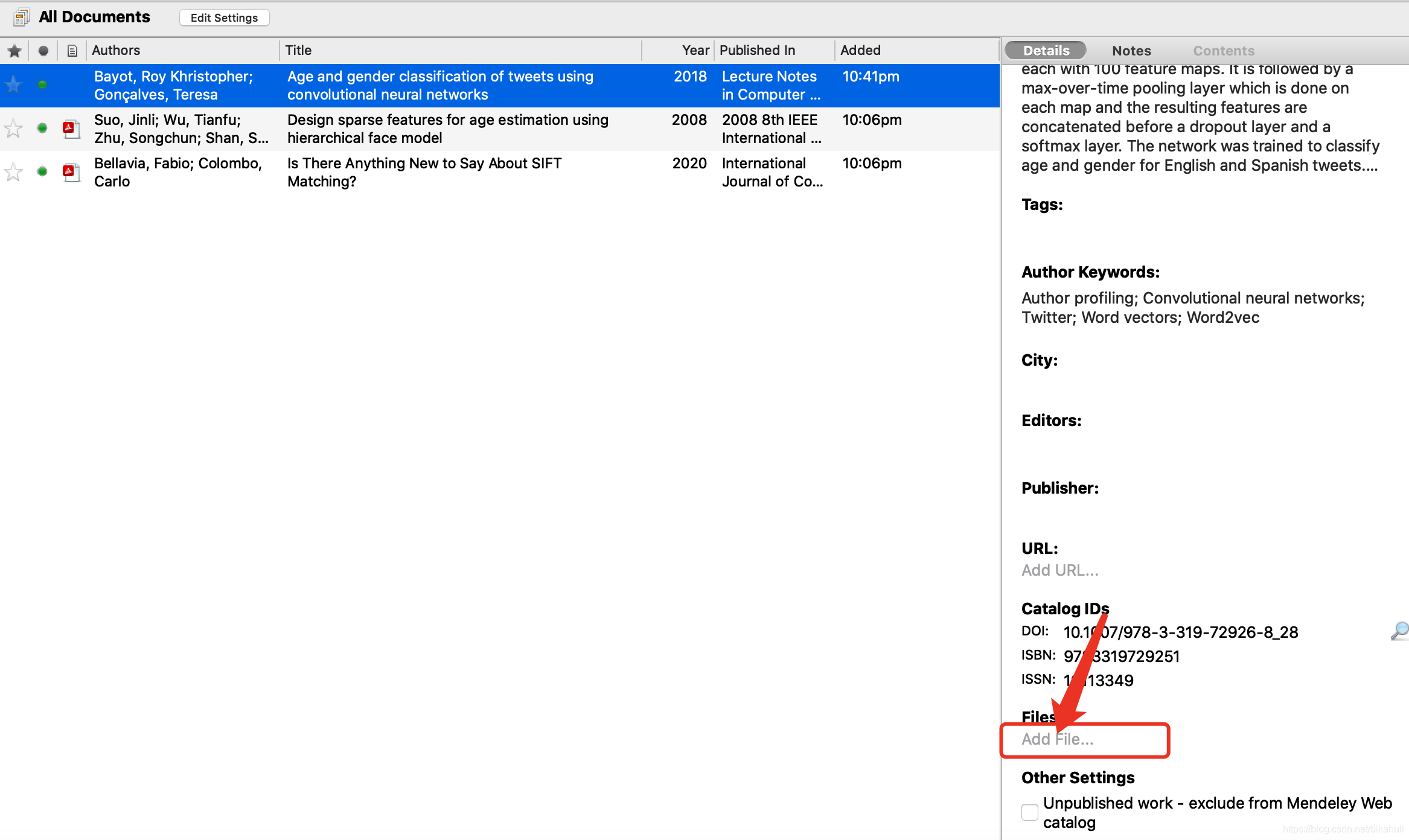Select 'Is There Anything New to Say About SIFT' row
1409x840 pixels.
[x=500, y=172]
